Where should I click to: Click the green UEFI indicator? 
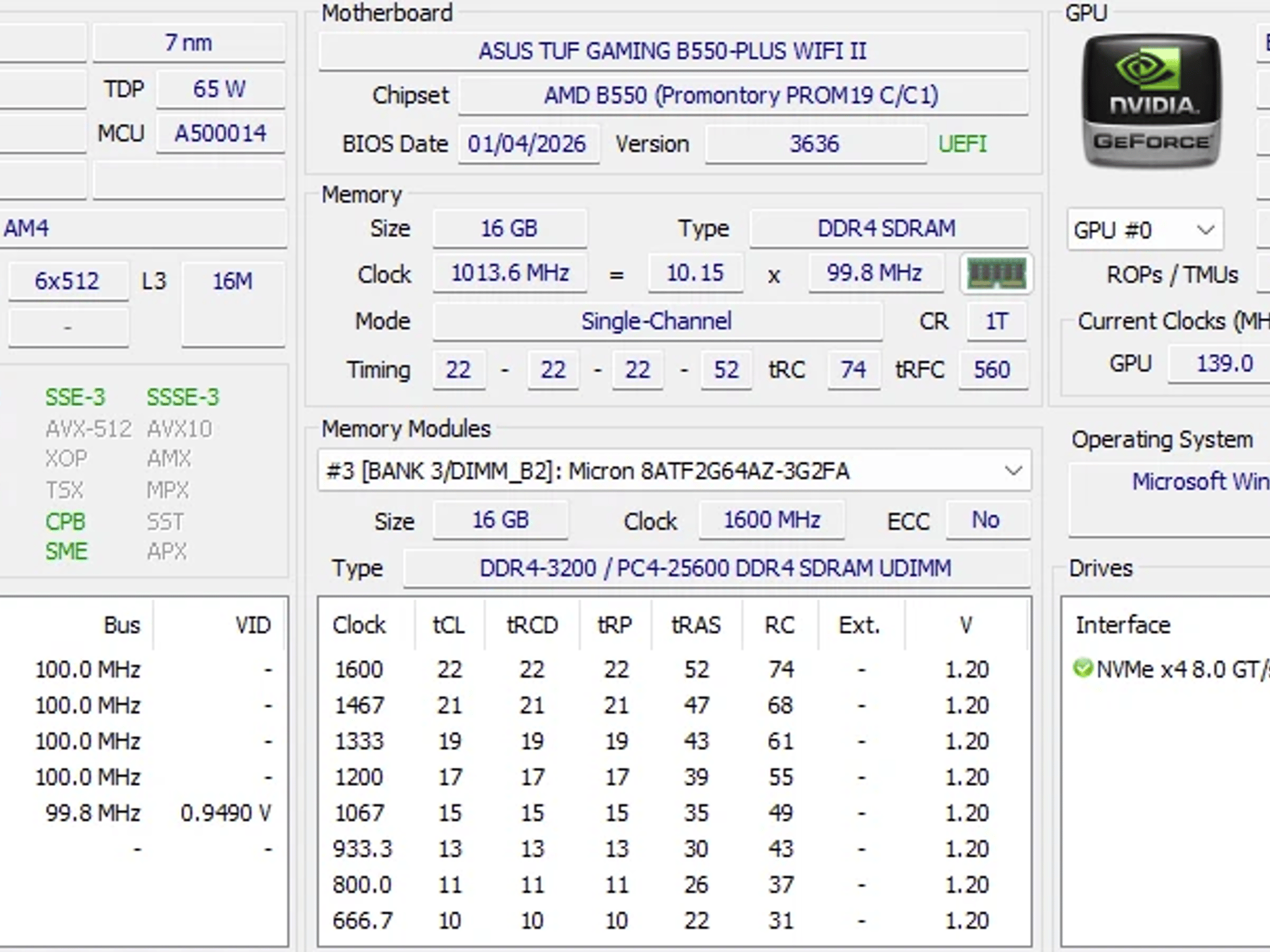(x=962, y=144)
